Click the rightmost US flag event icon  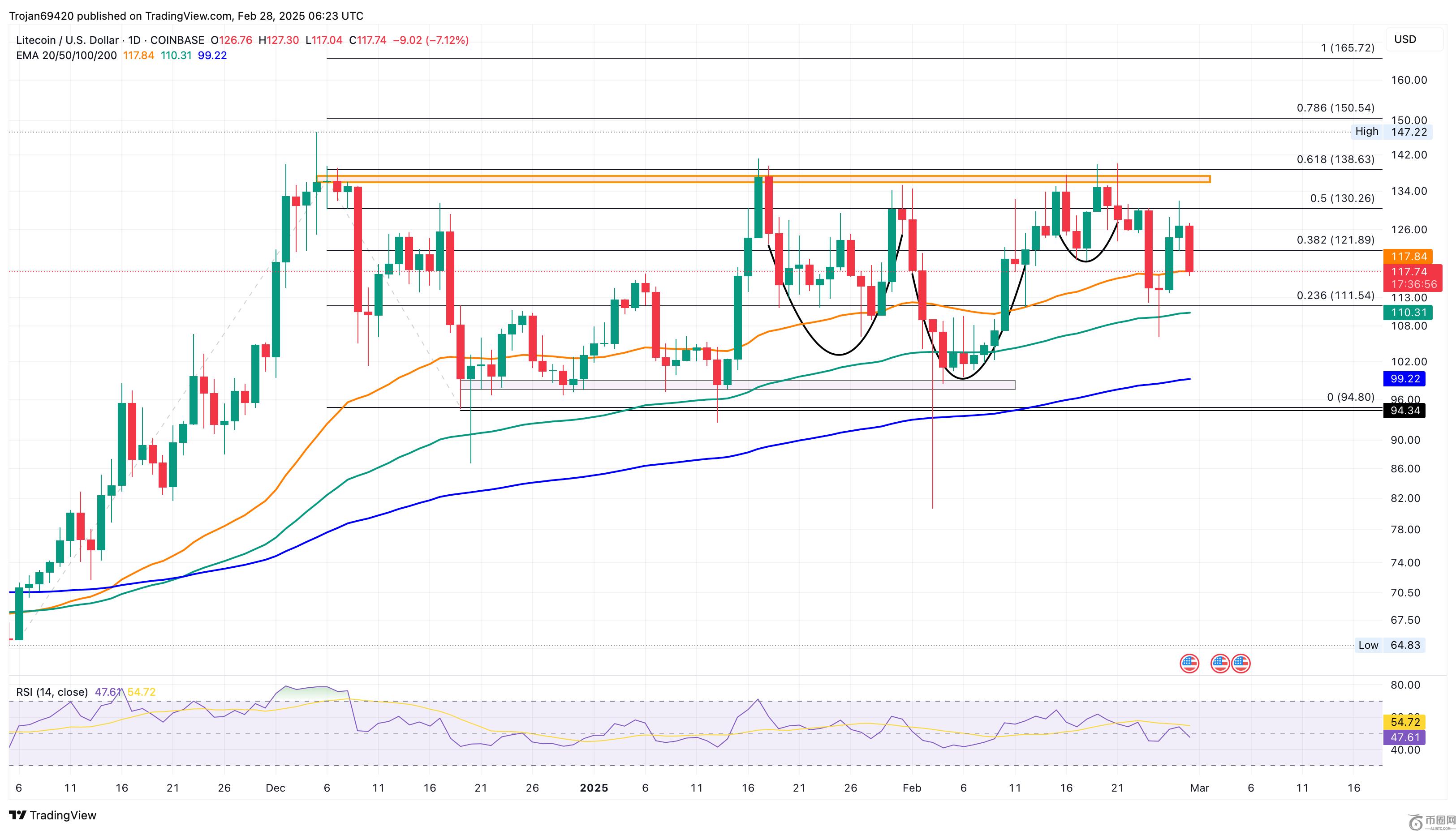point(1241,663)
